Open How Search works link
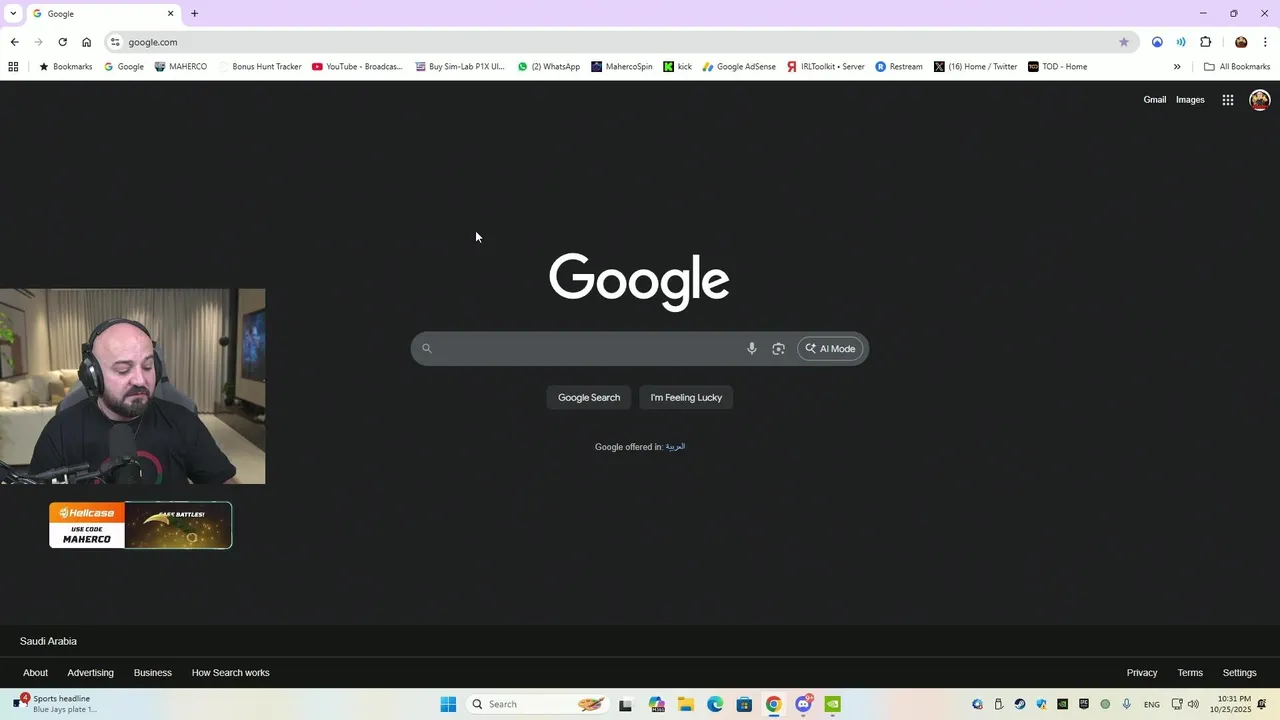This screenshot has height=720, width=1280. [230, 673]
